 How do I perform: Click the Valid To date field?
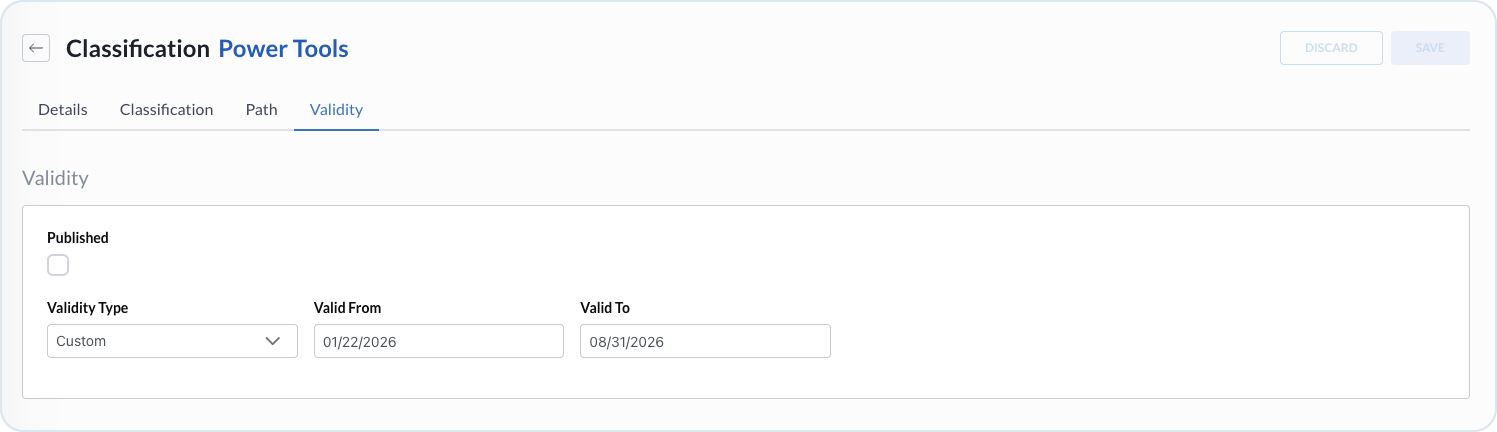704,341
